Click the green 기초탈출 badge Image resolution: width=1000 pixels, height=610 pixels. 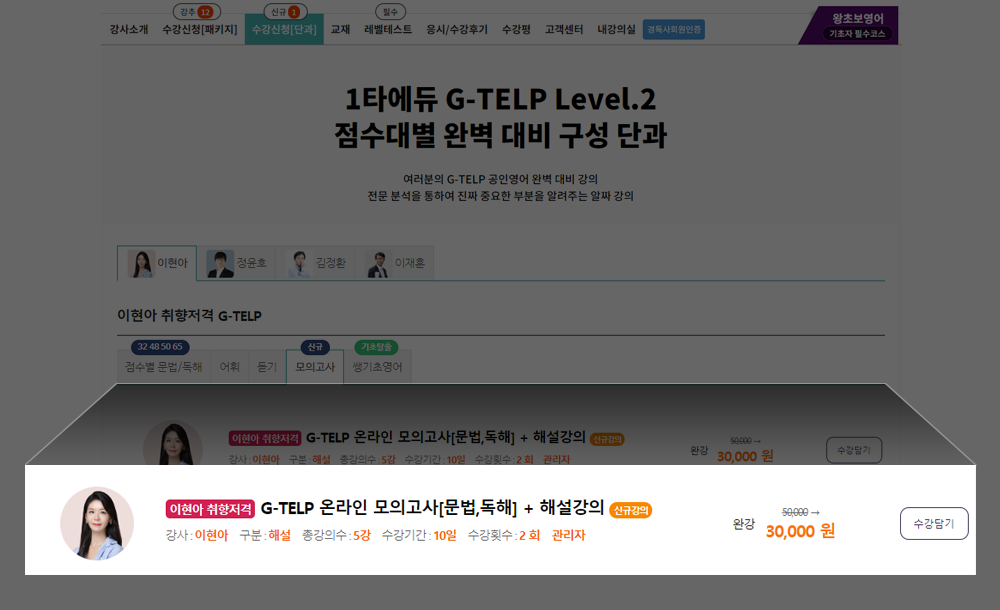376,346
